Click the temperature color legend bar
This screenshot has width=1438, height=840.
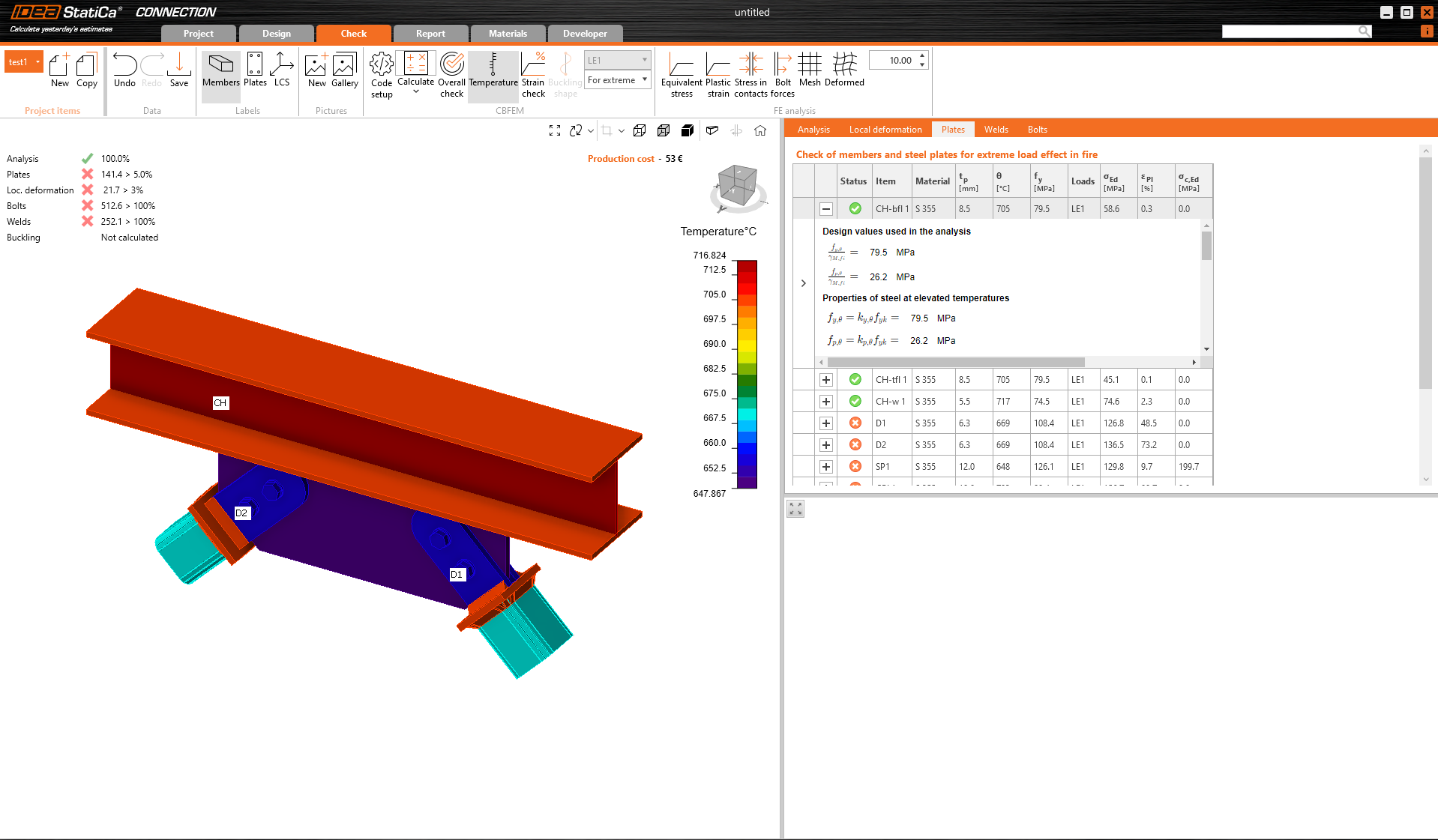(746, 374)
